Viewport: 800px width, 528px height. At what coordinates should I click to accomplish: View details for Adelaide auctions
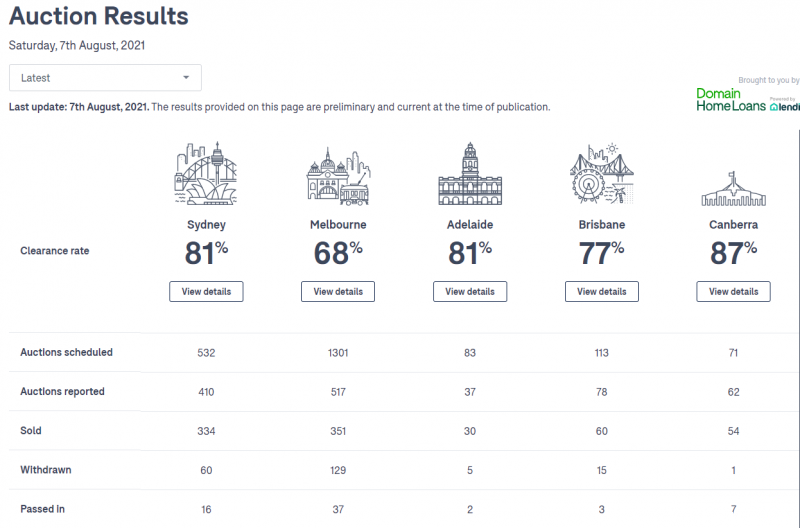(x=470, y=291)
